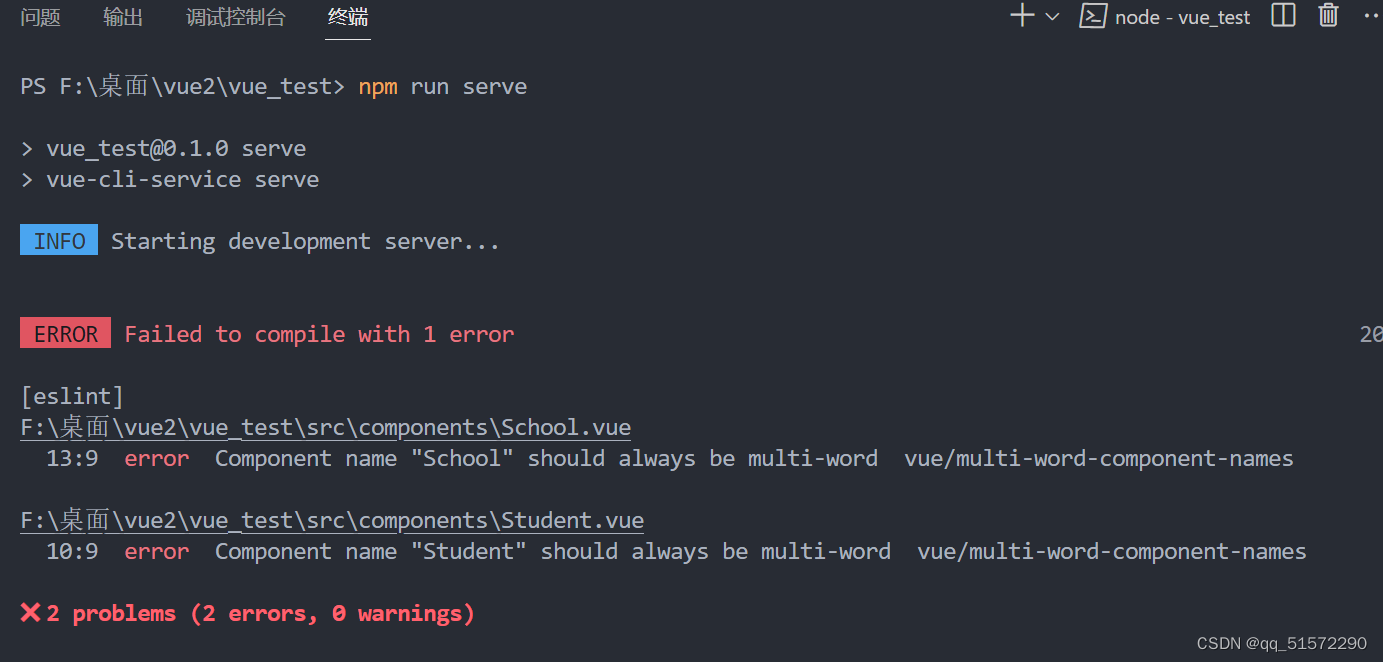
Task: Create a new terminal with the plus icon
Action: point(1020,16)
